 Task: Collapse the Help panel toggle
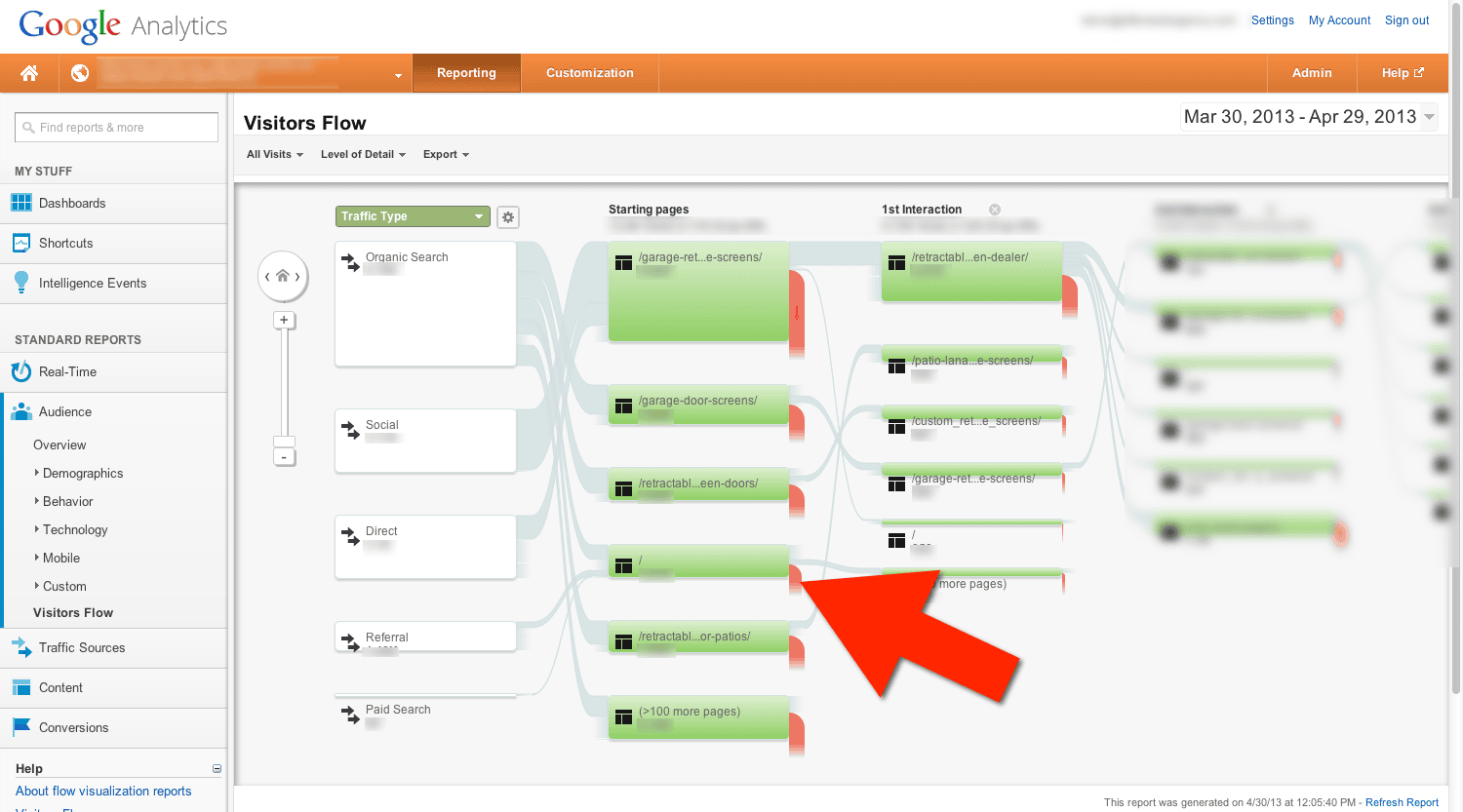click(x=217, y=768)
